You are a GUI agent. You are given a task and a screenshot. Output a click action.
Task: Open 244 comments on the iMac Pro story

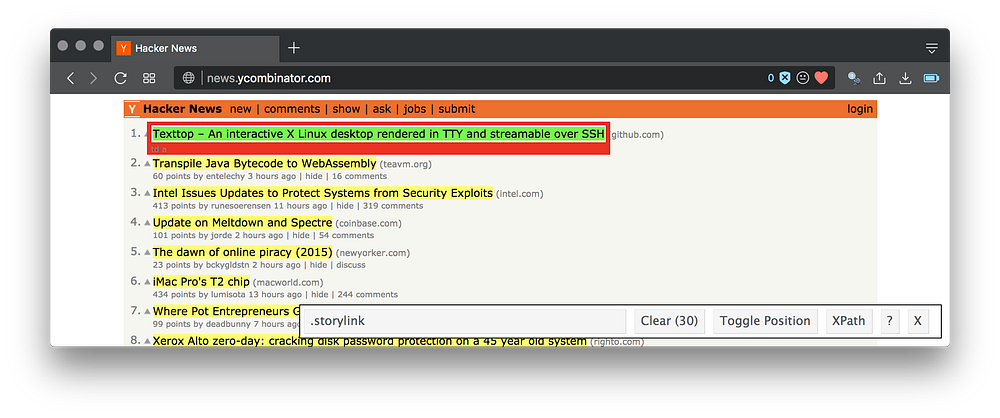click(366, 295)
